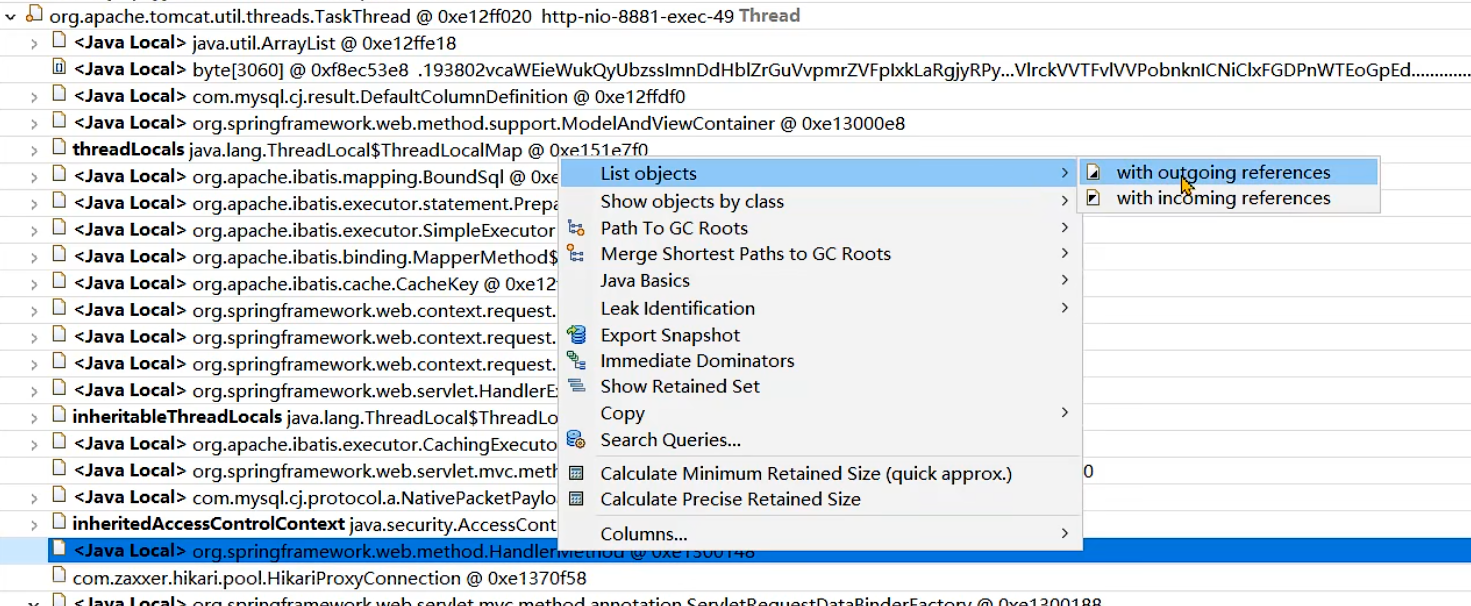Viewport: 1471px width, 606px height.
Task: Open the Path To GC Roots submenu
Action: (x=819, y=228)
